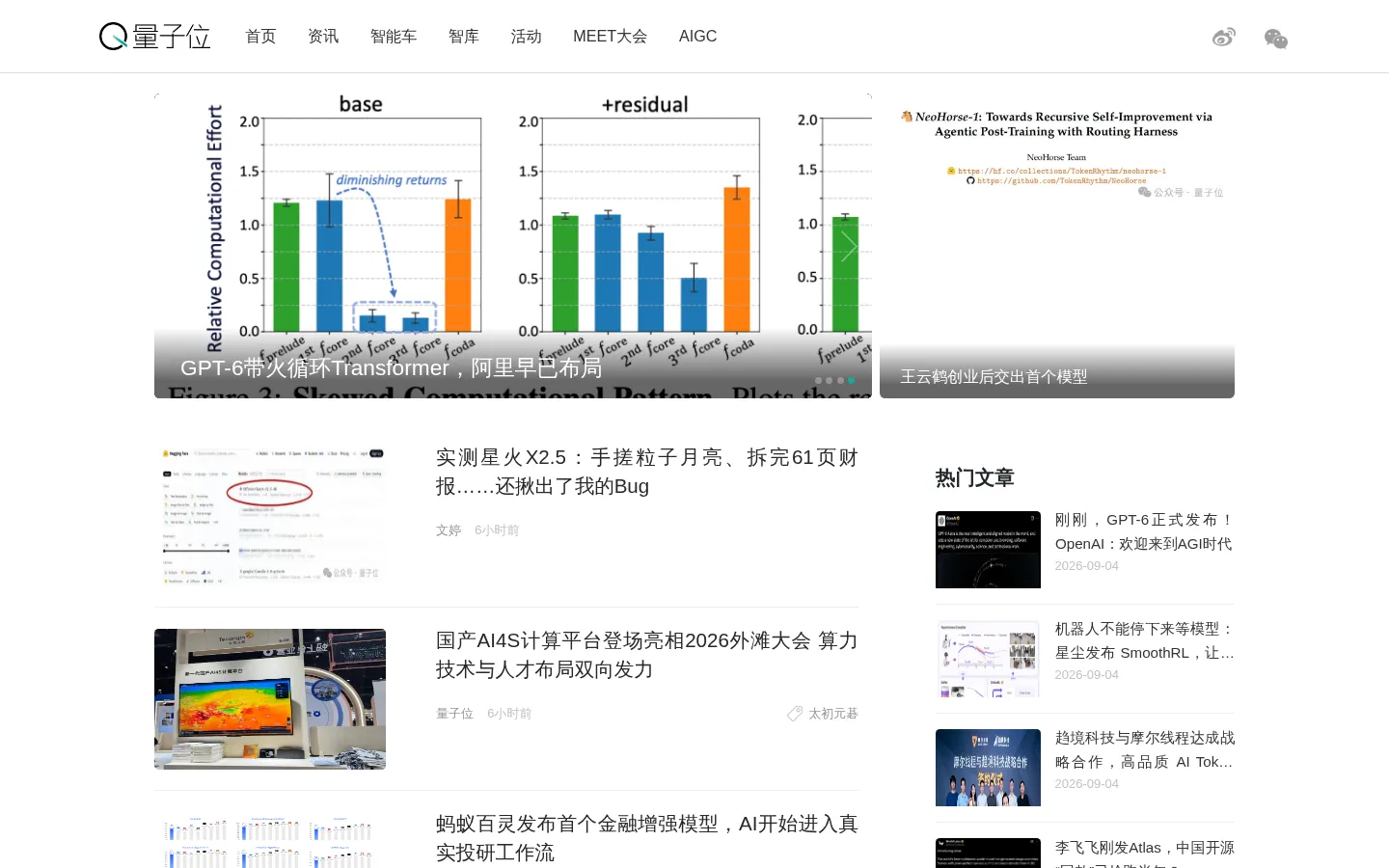
Task: Open 趋境科技 group photo thumbnail
Action: point(988,768)
